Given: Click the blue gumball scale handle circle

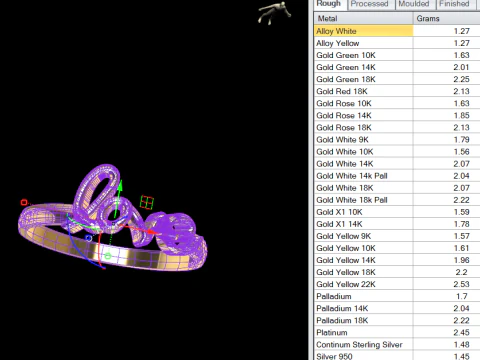Looking at the screenshot, I should [88, 238].
